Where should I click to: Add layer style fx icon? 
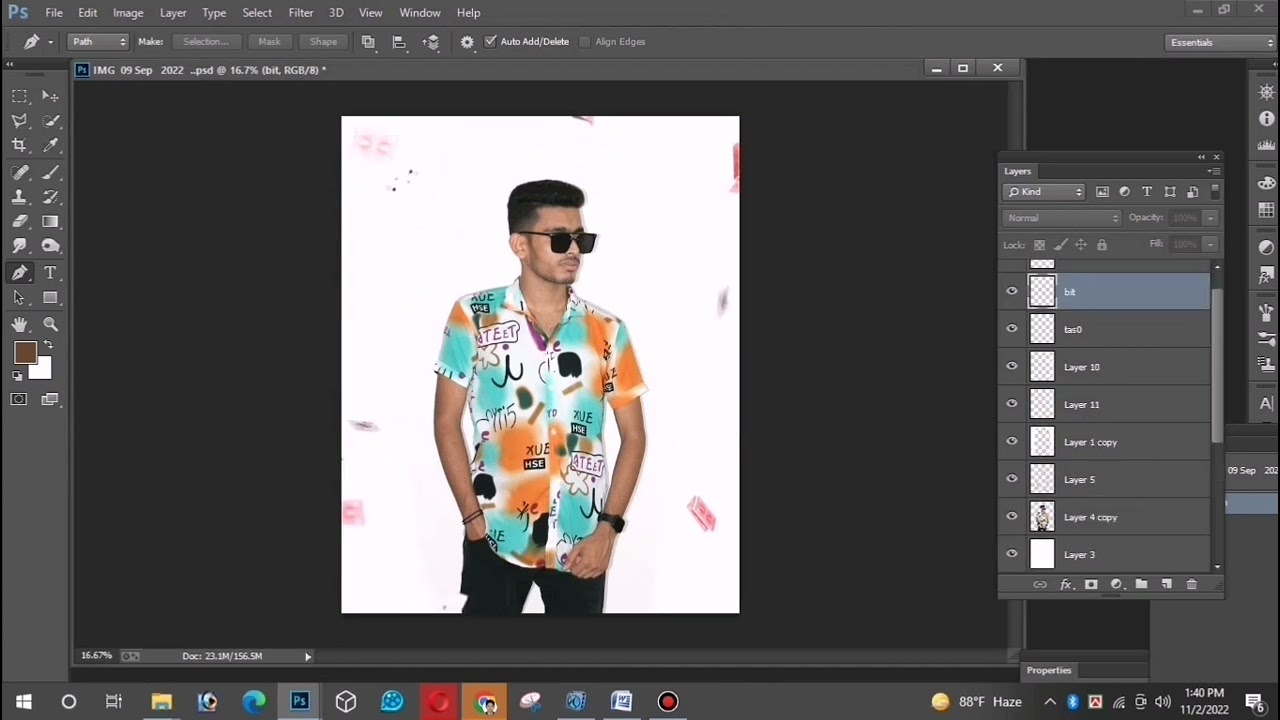1066,584
